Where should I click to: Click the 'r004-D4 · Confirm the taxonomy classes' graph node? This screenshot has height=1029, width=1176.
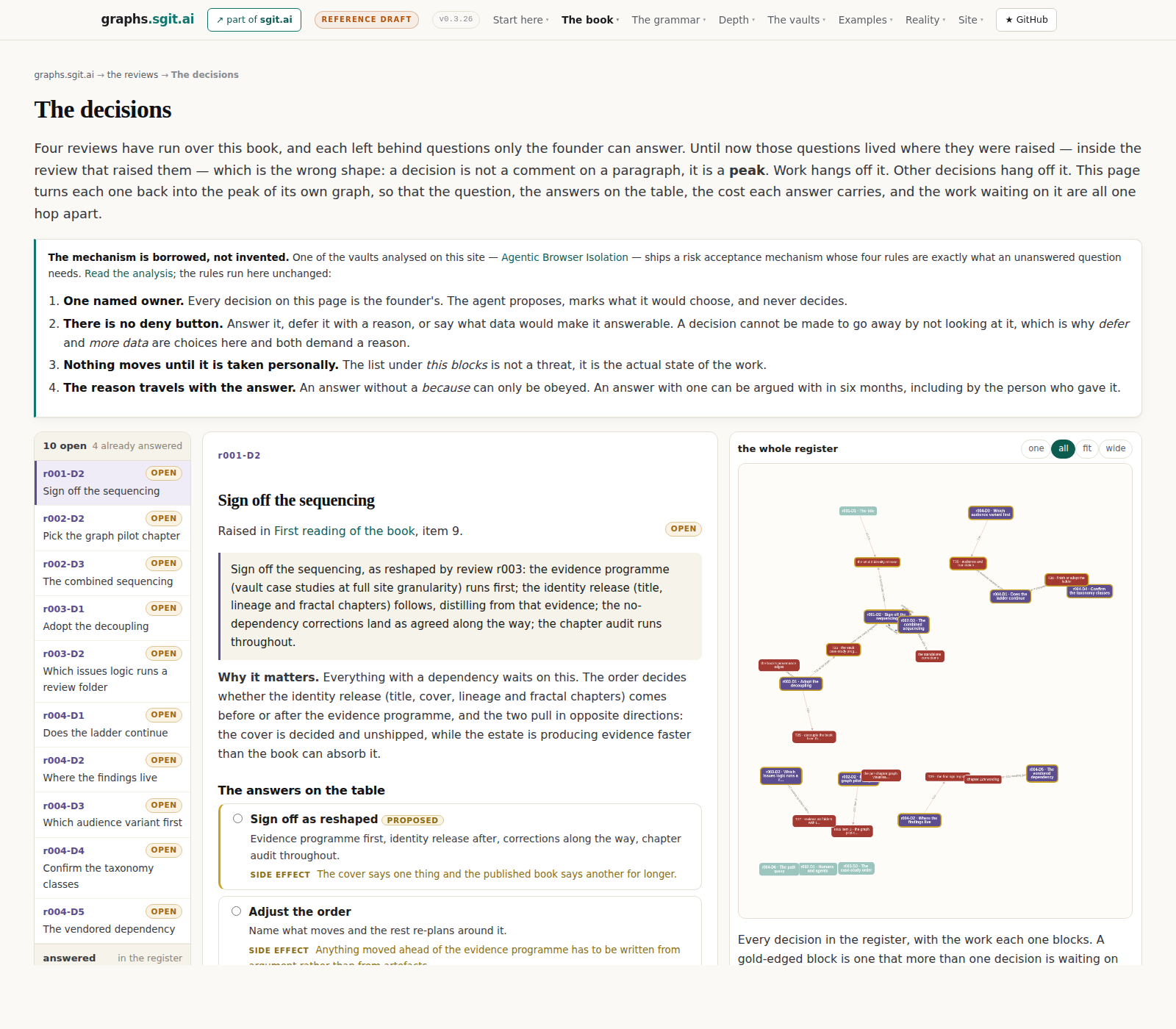(1089, 591)
